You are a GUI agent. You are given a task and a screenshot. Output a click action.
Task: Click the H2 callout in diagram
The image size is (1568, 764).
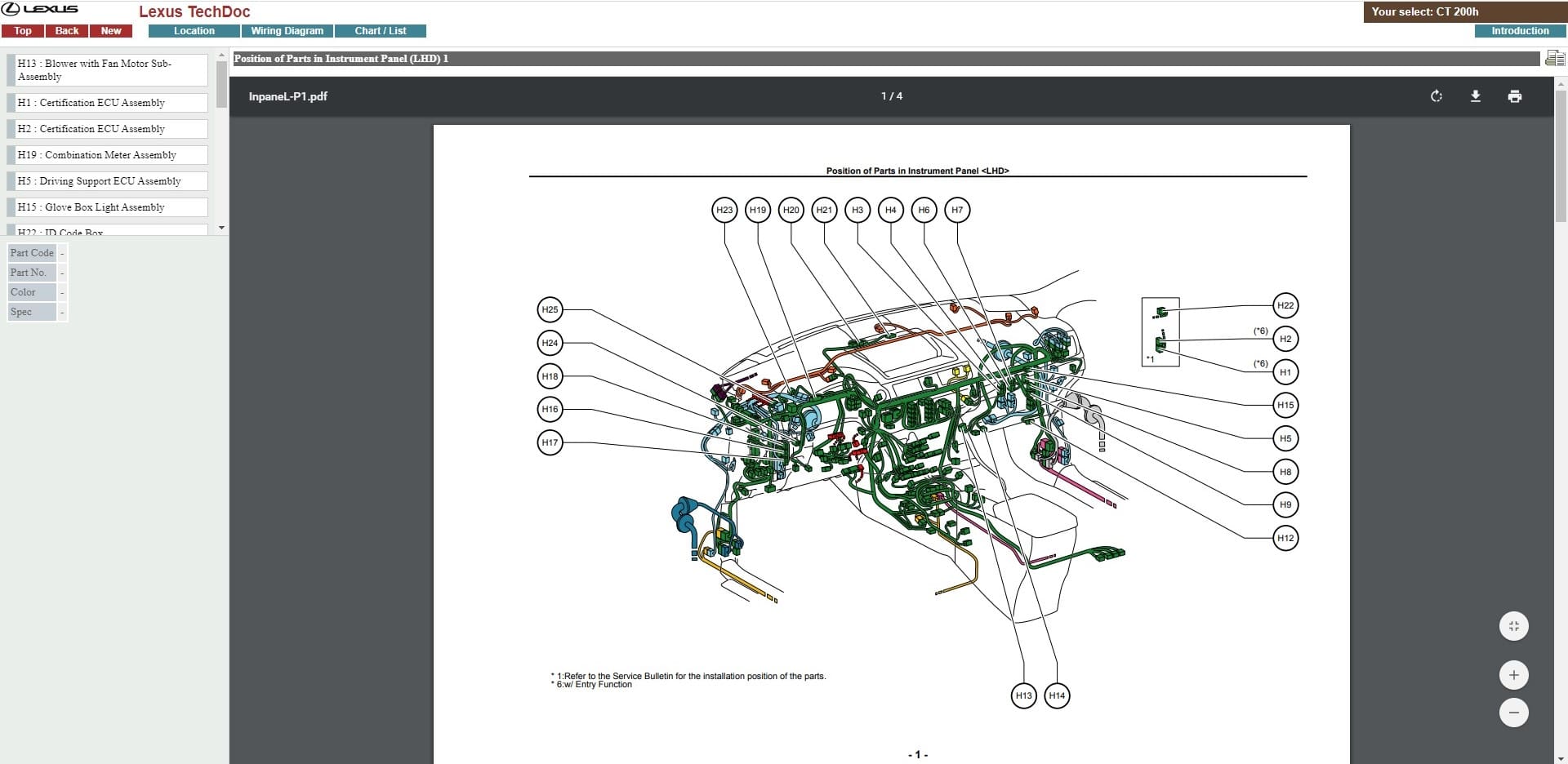coord(1285,339)
